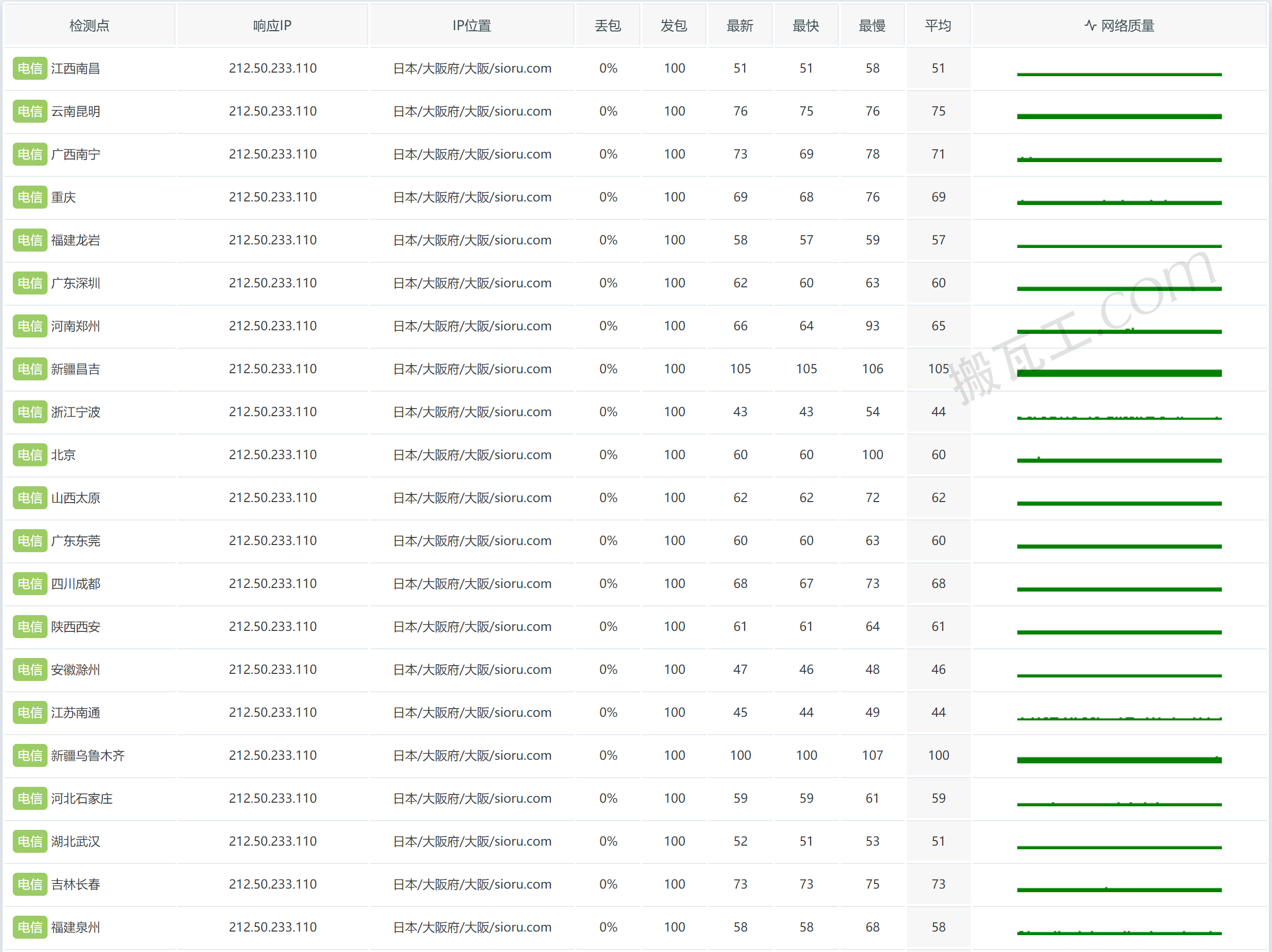Viewport: 1272px width, 952px height.
Task: Click IP location text in 浙江宁波 row
Action: pyautogui.click(x=472, y=412)
